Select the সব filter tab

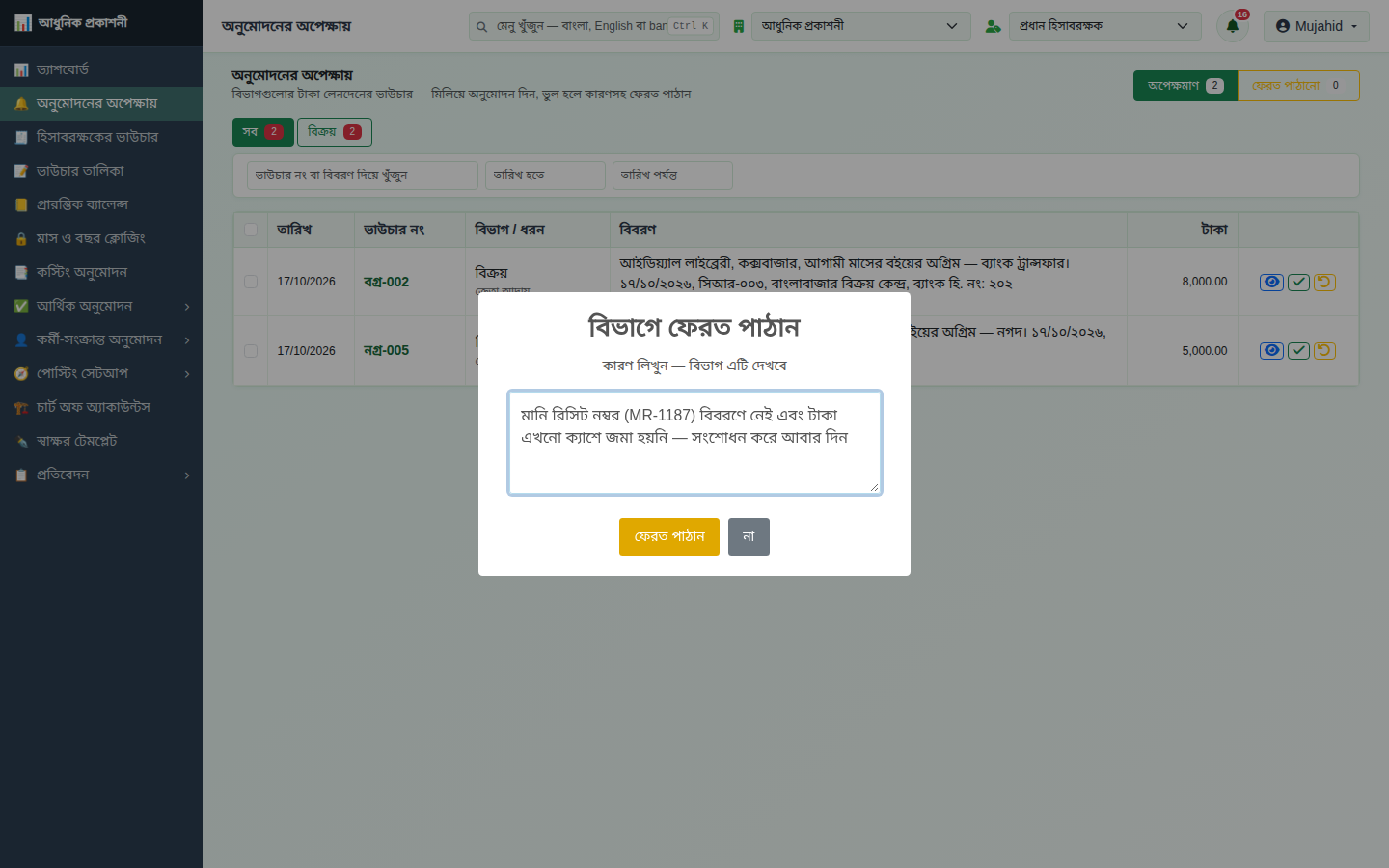pyautogui.click(x=262, y=132)
